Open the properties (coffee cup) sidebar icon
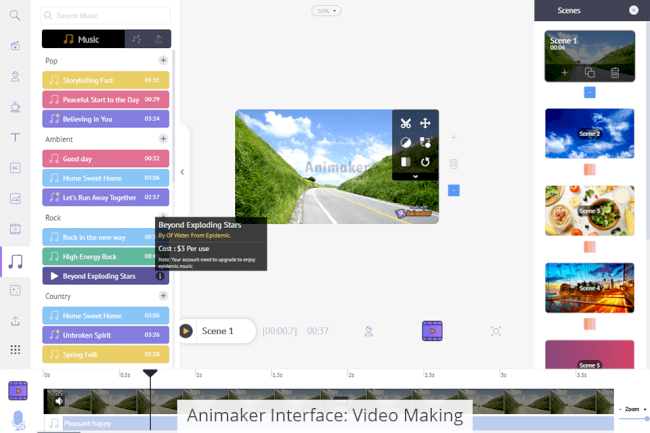 point(15,107)
